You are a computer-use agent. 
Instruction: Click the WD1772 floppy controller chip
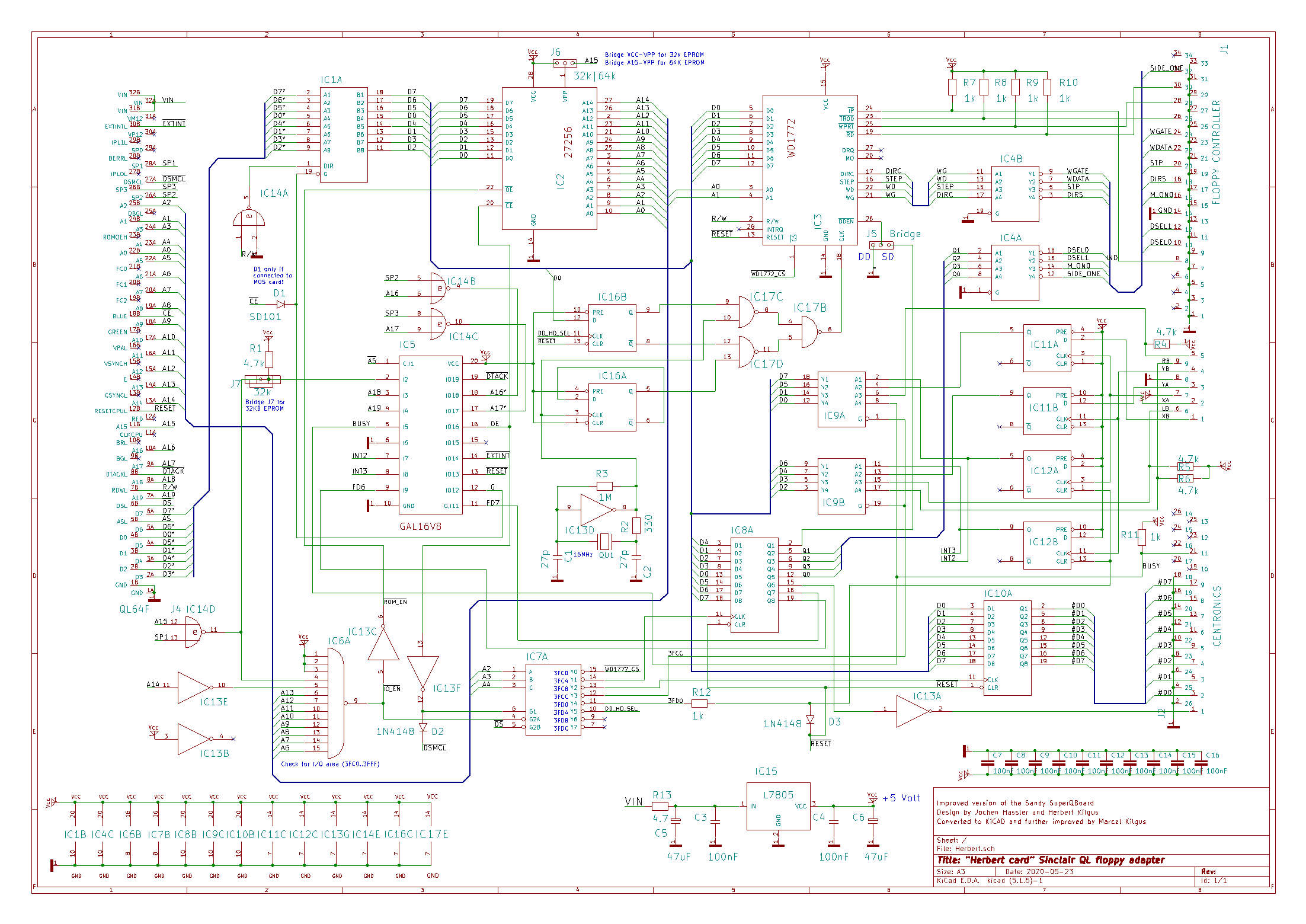[809, 170]
